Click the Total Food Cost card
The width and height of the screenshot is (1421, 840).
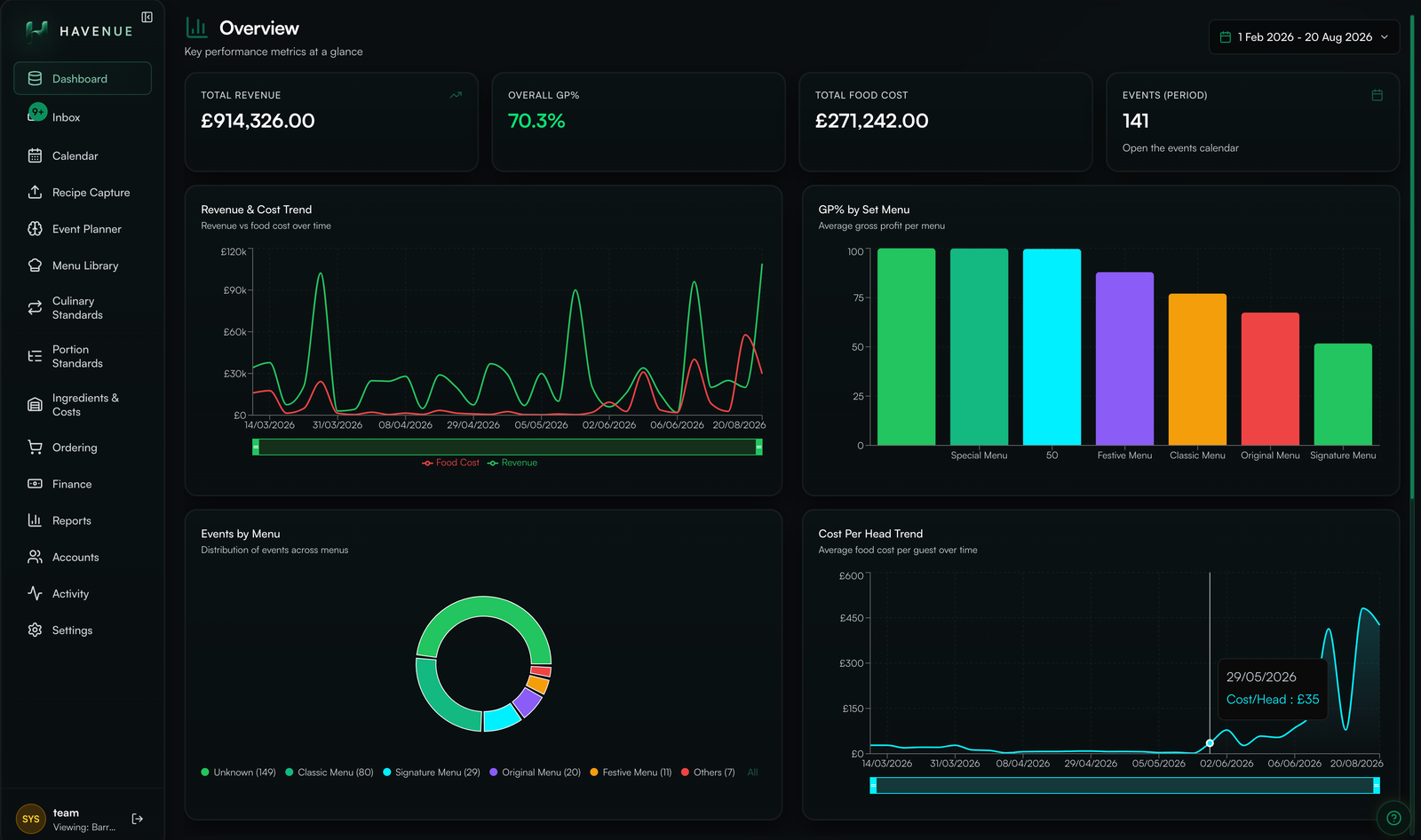[x=946, y=122]
